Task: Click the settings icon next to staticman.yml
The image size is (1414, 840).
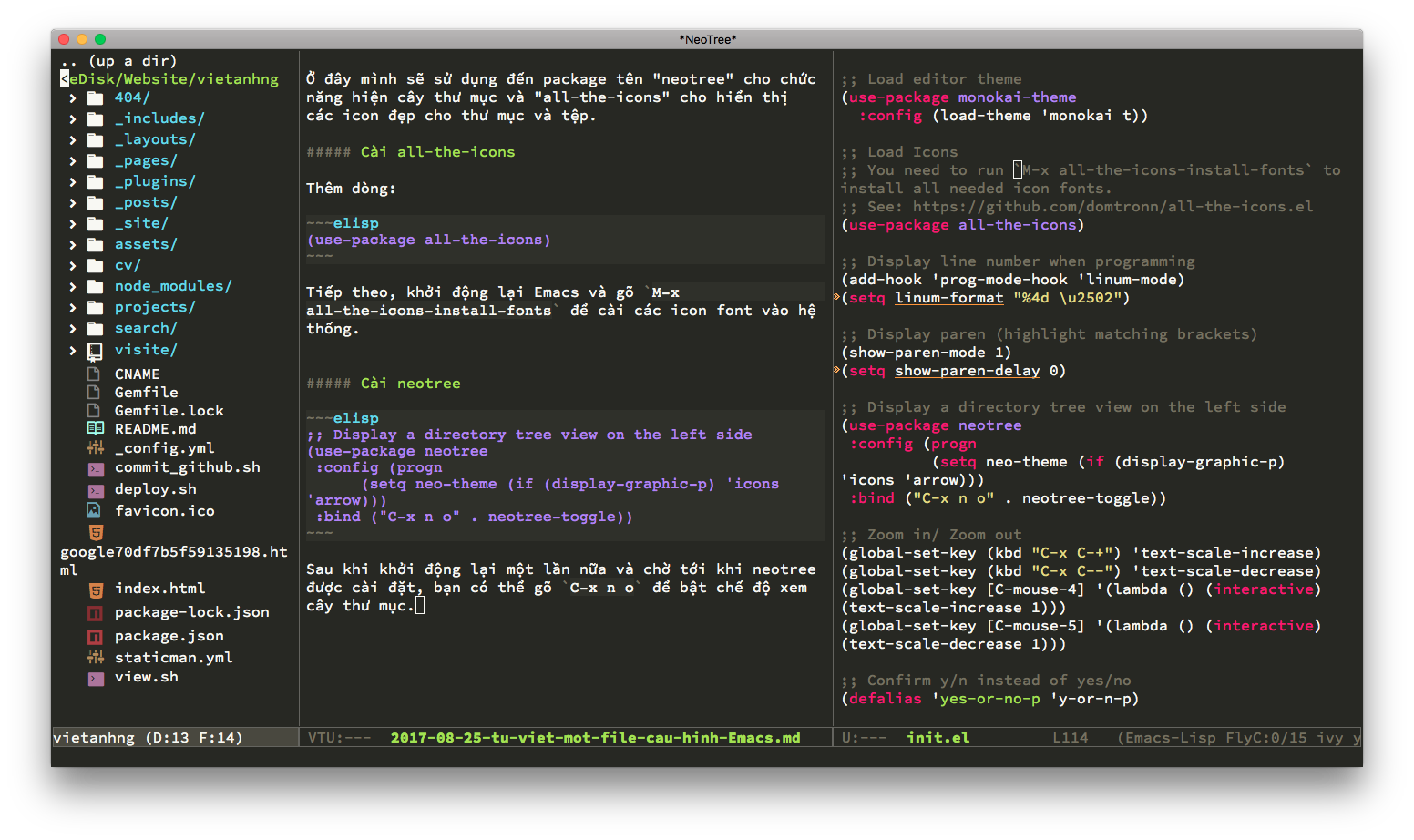Action: [x=96, y=656]
